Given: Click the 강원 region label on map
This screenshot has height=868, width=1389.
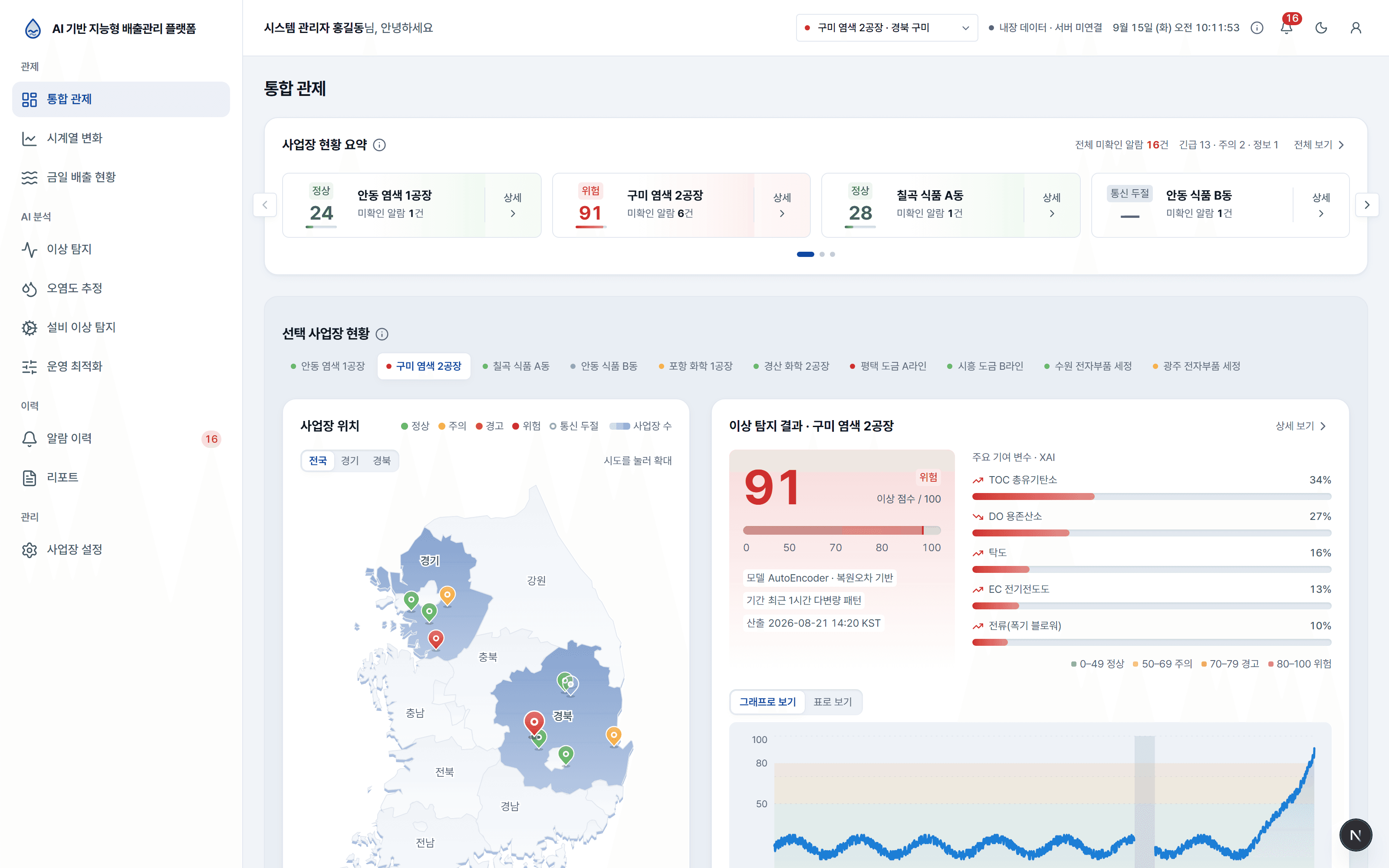Looking at the screenshot, I should tap(536, 580).
